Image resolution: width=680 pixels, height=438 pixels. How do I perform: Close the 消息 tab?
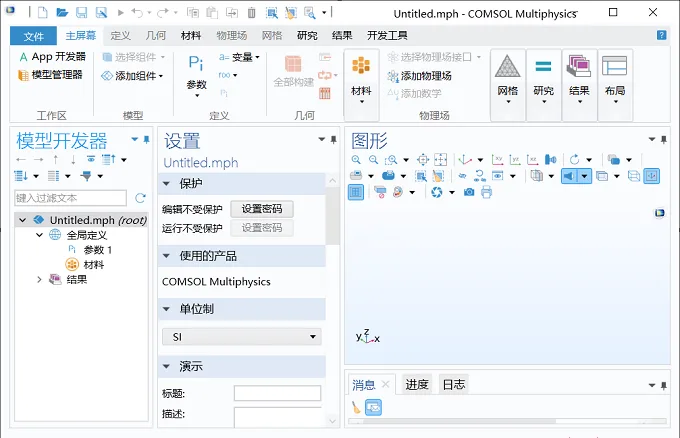[386, 384]
